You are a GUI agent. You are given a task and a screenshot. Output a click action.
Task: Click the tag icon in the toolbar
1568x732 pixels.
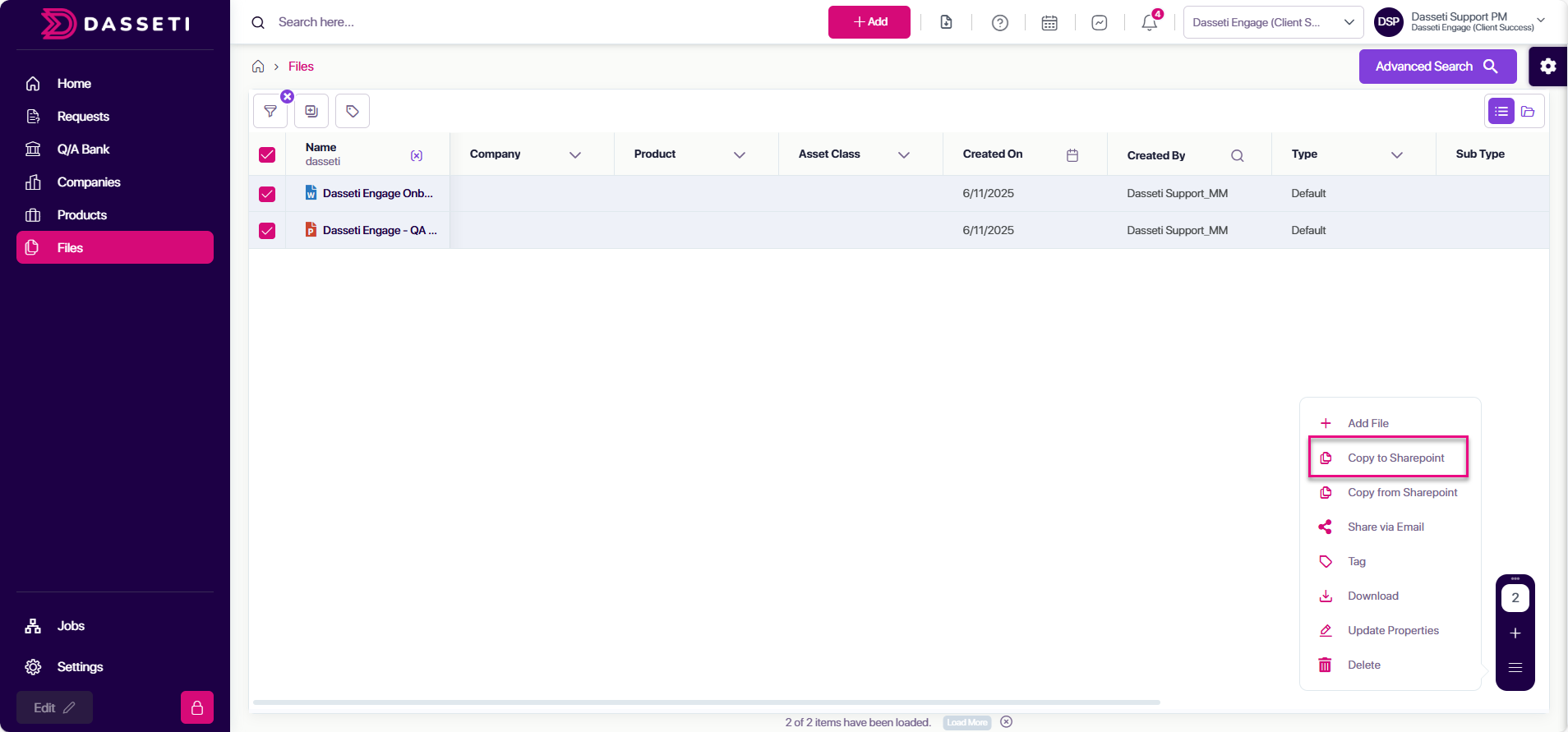pyautogui.click(x=353, y=111)
